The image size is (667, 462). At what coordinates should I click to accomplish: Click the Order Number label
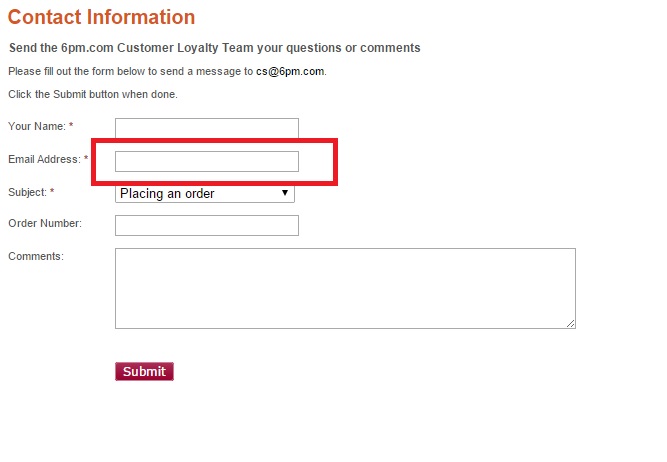point(44,223)
